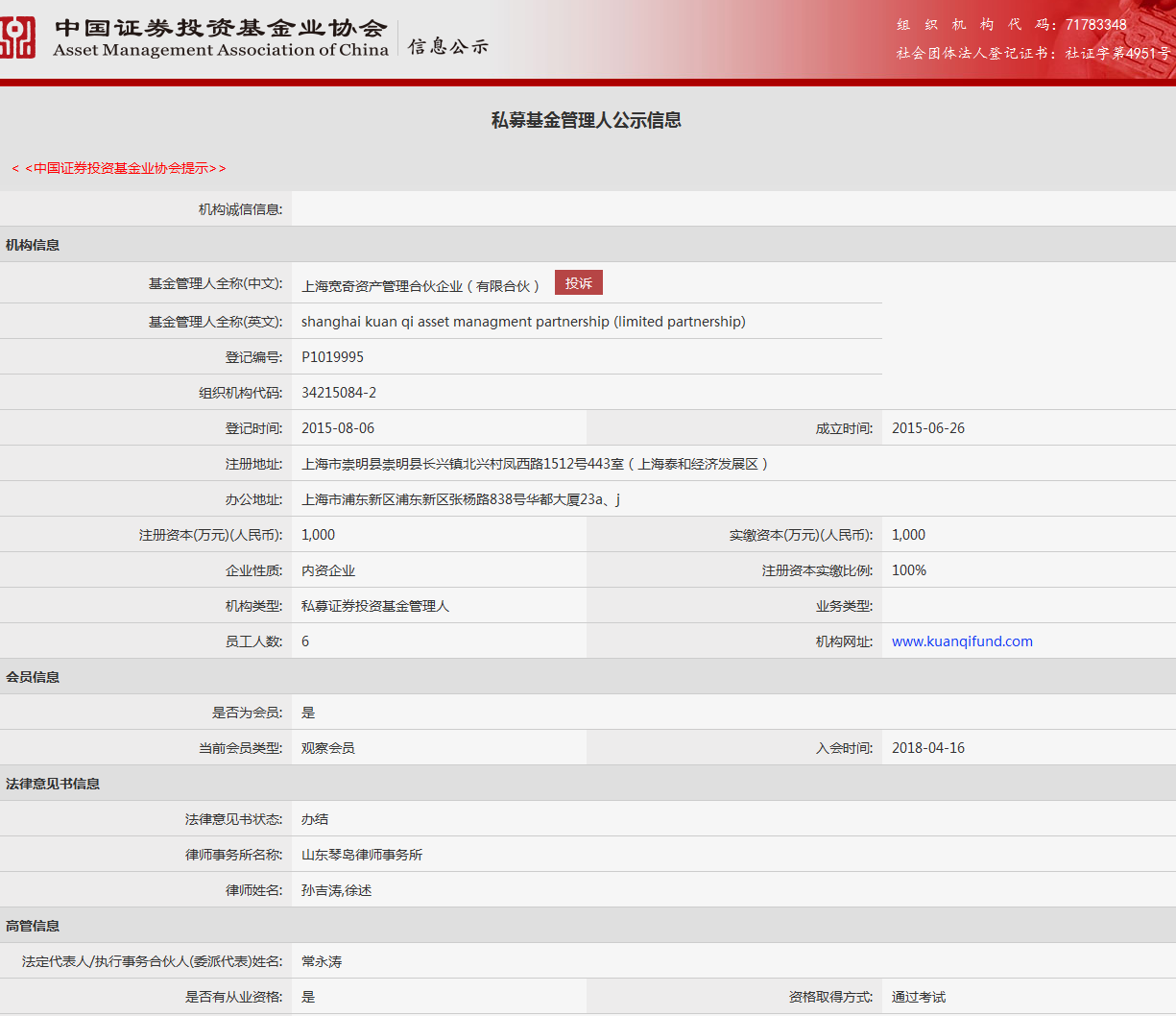
Task: Click the registration number P1019995
Action: point(332,357)
